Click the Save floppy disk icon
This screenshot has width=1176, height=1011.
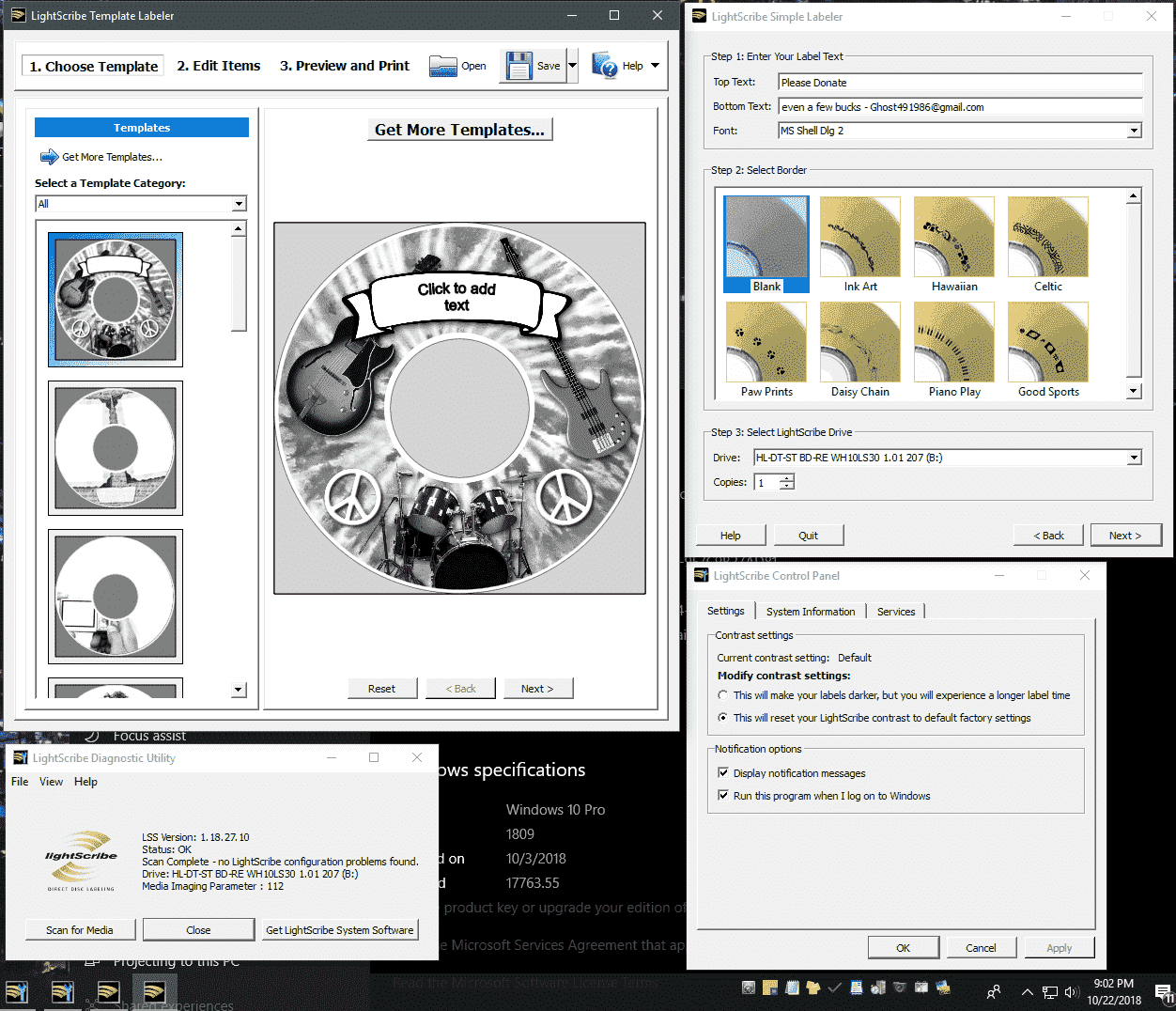[519, 66]
